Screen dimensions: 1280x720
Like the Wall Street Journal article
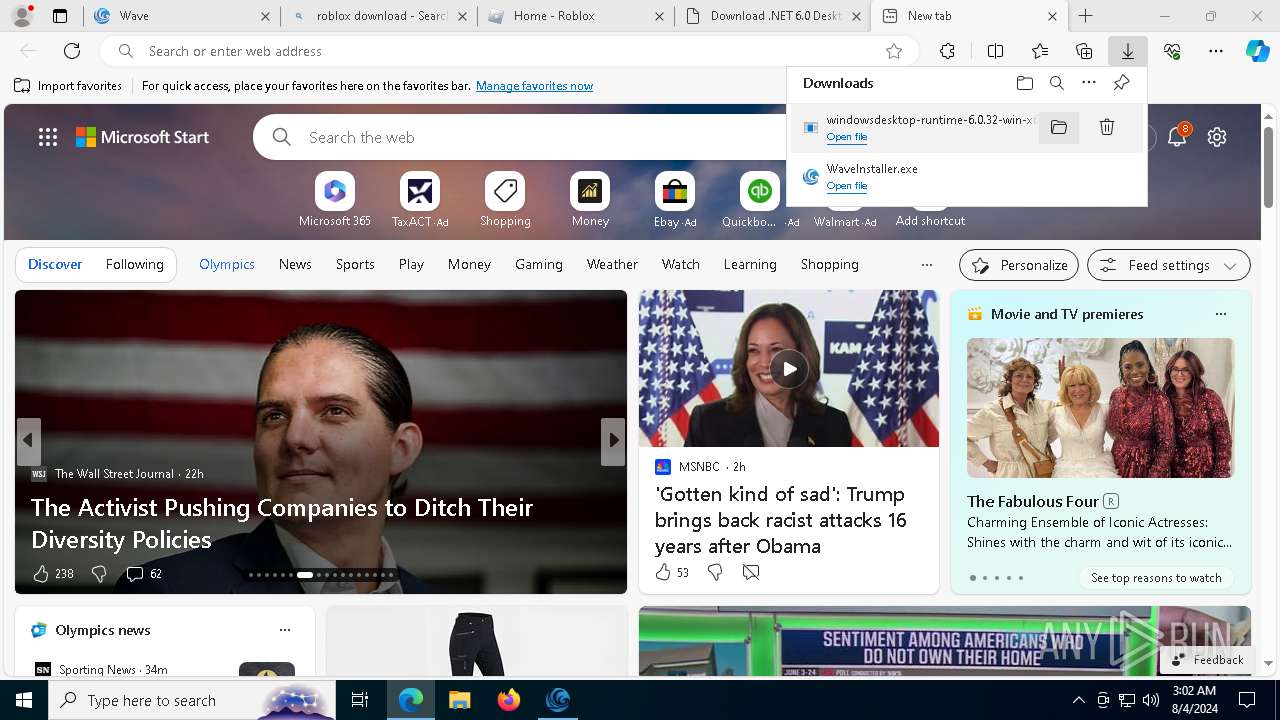click(41, 573)
